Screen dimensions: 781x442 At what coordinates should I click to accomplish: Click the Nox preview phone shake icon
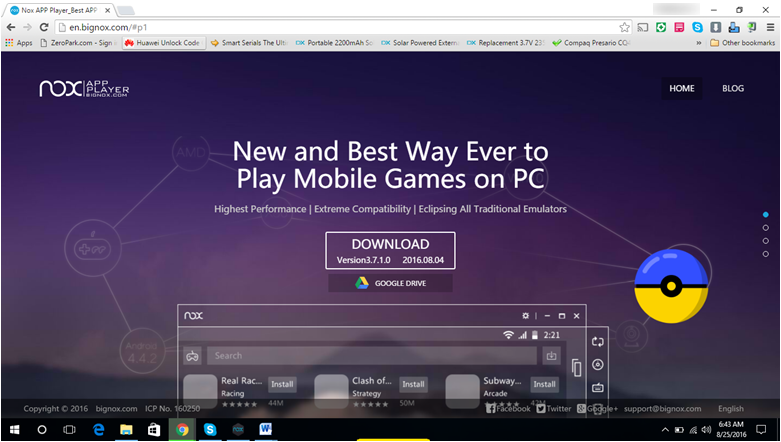click(x=576, y=368)
